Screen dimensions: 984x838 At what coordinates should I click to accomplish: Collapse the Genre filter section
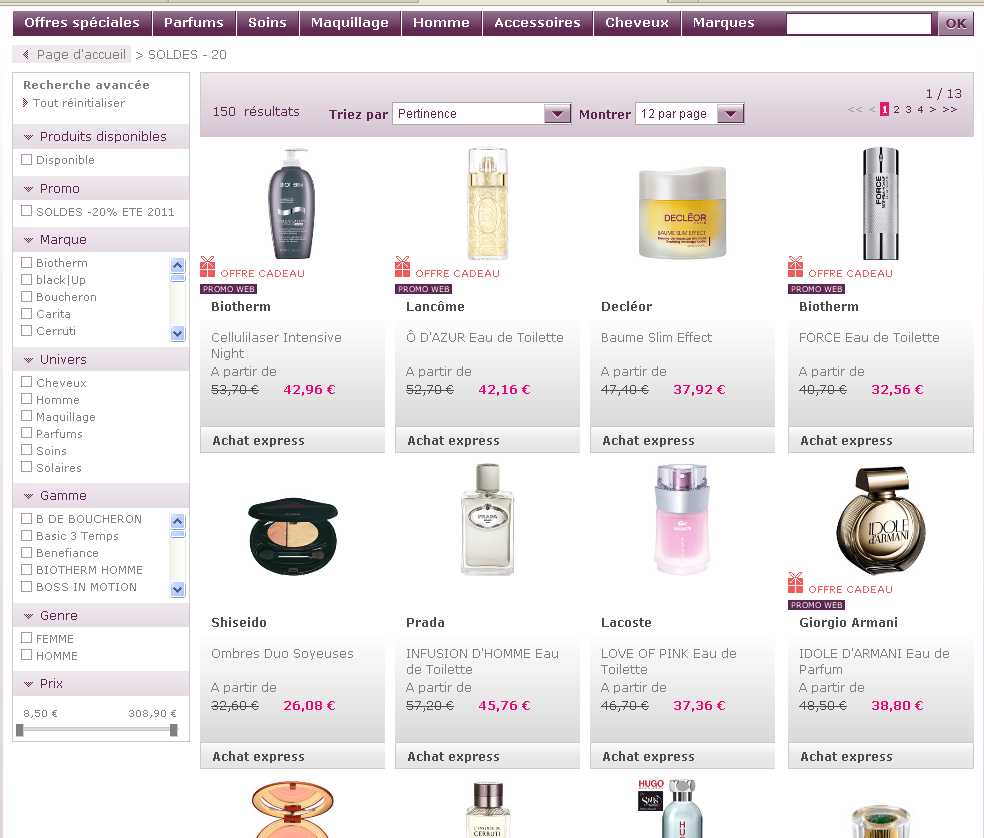(x=28, y=616)
